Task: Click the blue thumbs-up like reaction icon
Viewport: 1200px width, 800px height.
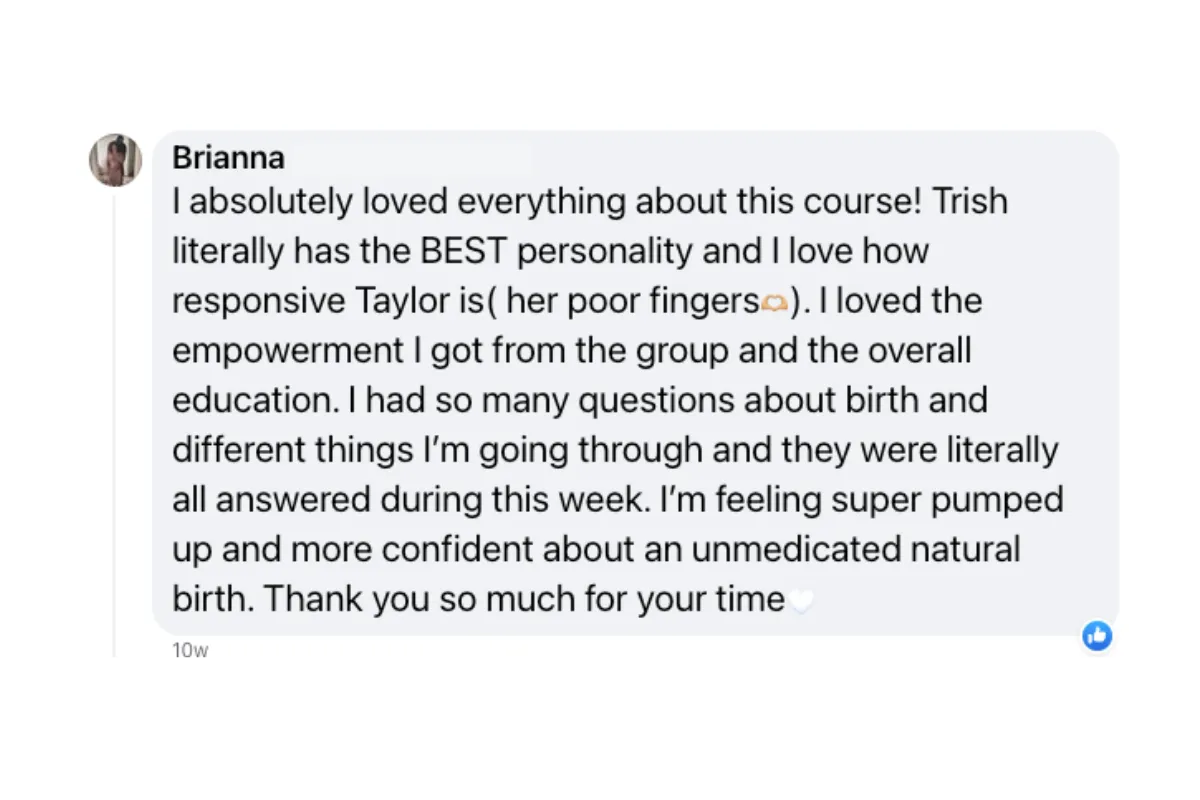Action: pos(1097,635)
